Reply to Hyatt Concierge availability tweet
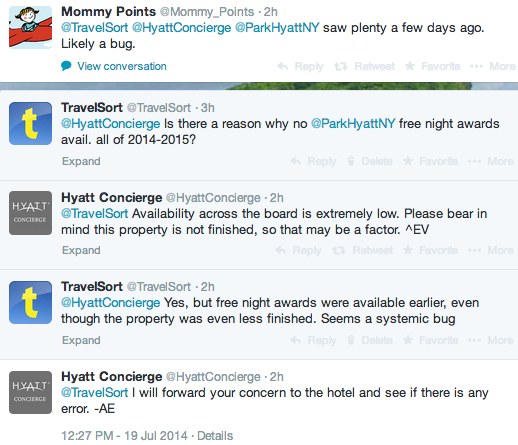This screenshot has width=518, height=445. (x=298, y=250)
